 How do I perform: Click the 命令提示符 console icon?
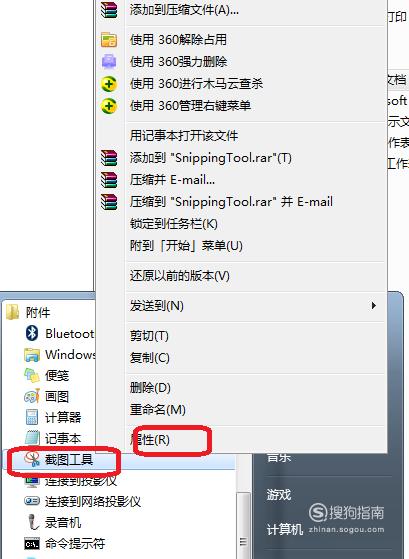(x=32, y=544)
